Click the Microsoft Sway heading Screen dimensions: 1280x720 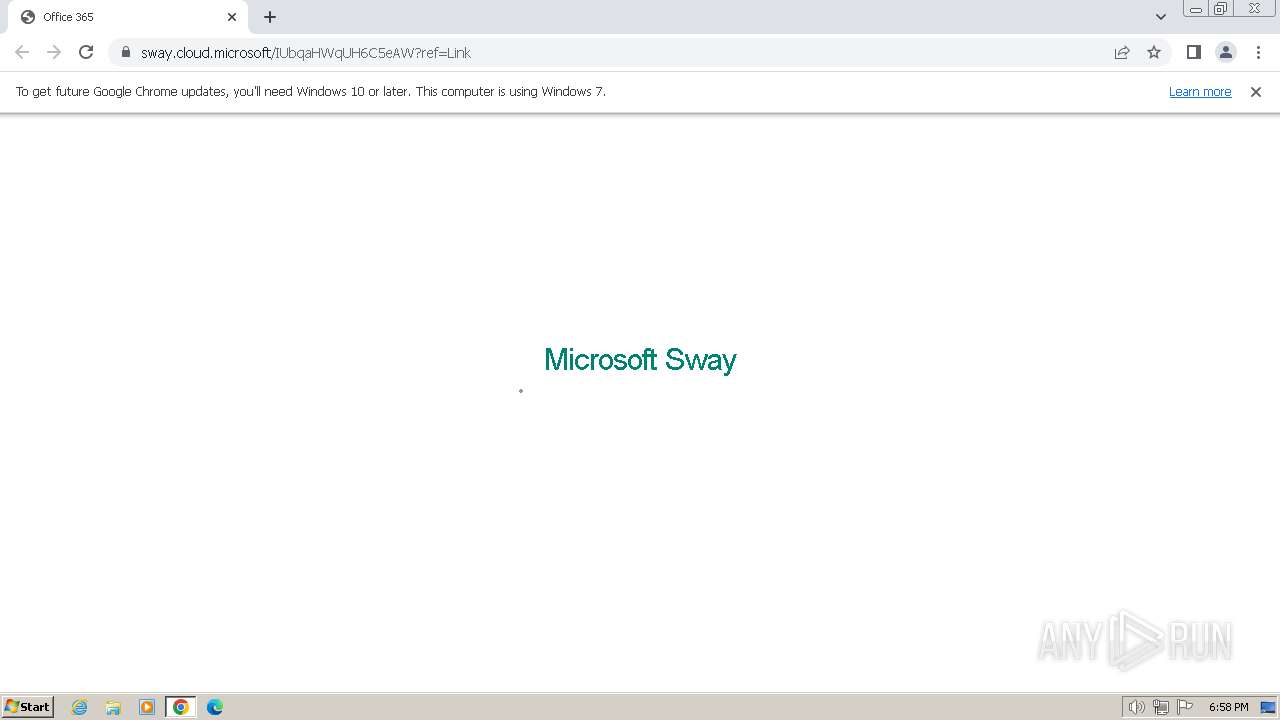640,359
